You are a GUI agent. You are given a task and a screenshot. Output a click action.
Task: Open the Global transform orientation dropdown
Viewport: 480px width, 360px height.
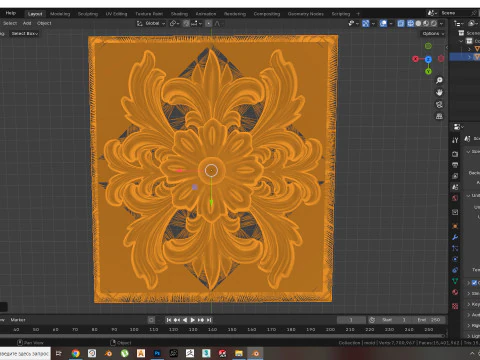pos(151,23)
